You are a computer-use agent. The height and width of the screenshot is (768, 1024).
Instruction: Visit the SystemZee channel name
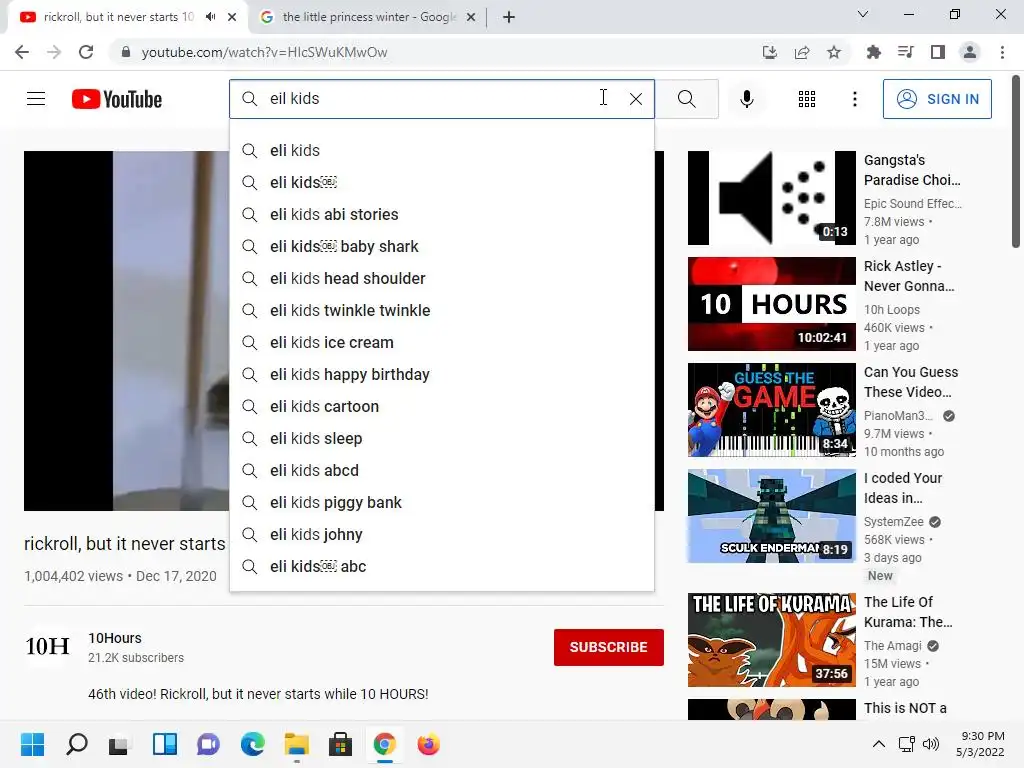(x=894, y=522)
